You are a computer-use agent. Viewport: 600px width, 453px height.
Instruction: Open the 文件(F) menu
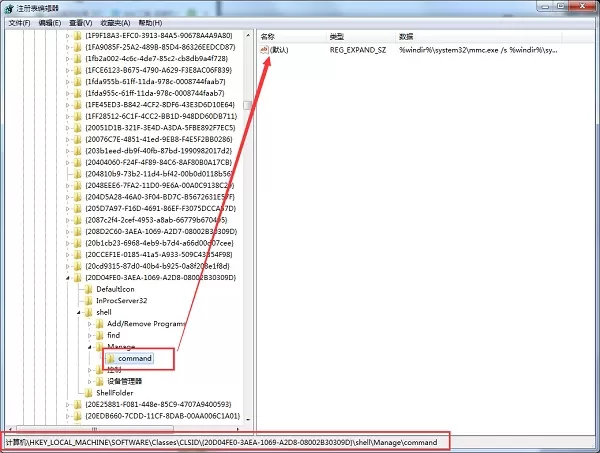coord(19,23)
